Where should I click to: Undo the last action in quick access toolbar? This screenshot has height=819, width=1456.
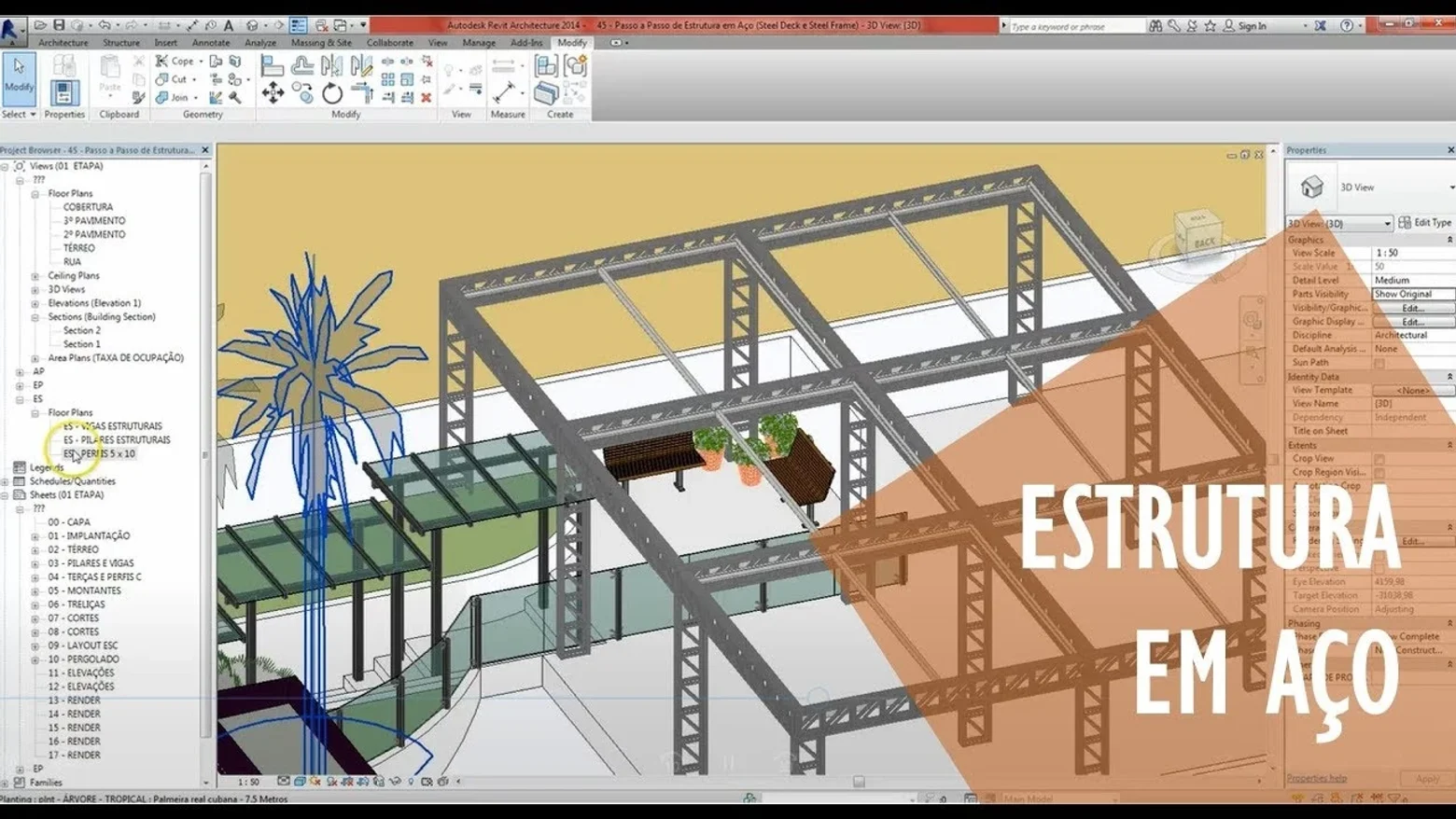(105, 25)
